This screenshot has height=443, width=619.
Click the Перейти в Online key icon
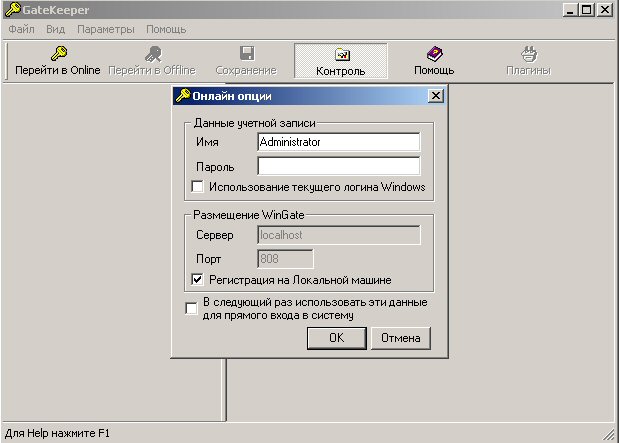coord(59,53)
